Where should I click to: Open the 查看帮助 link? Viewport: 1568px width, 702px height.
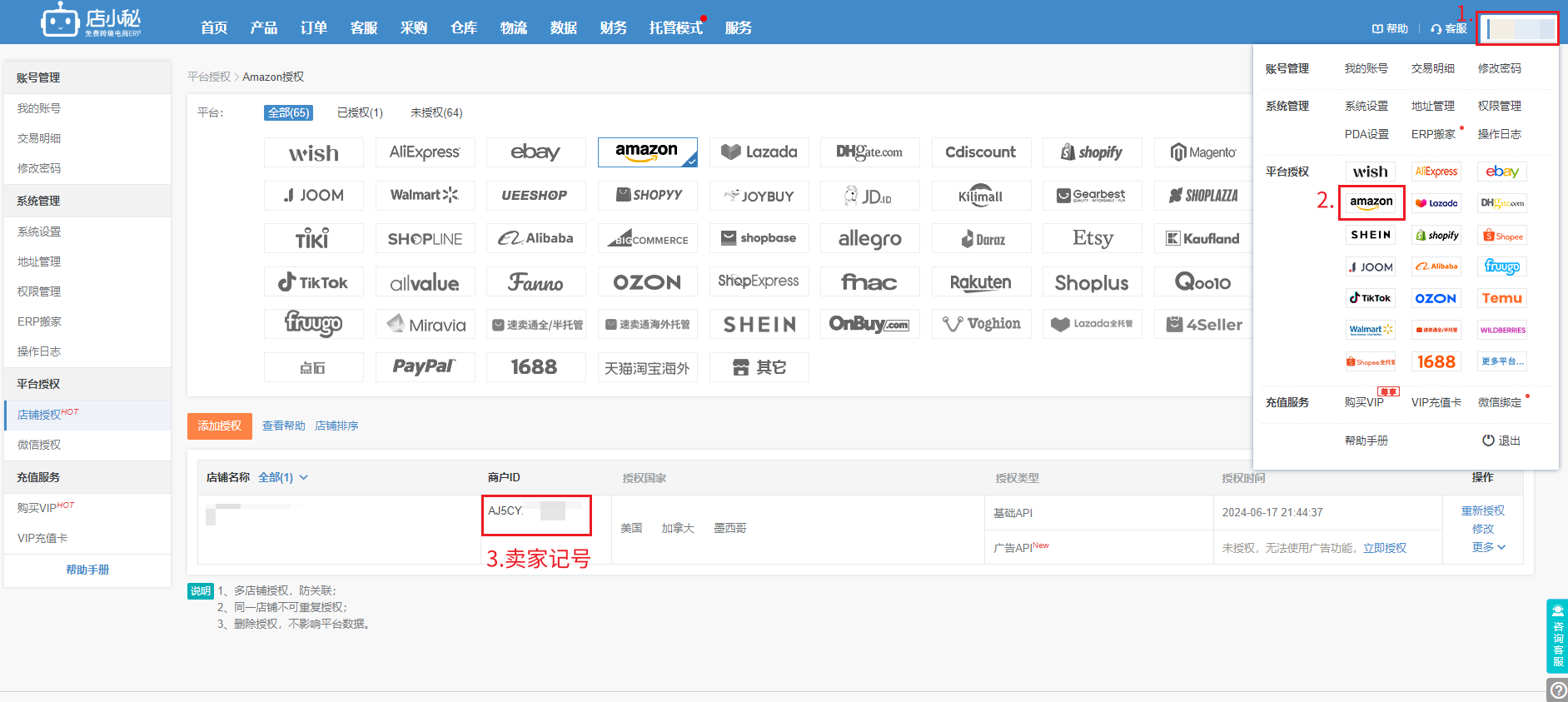click(284, 426)
